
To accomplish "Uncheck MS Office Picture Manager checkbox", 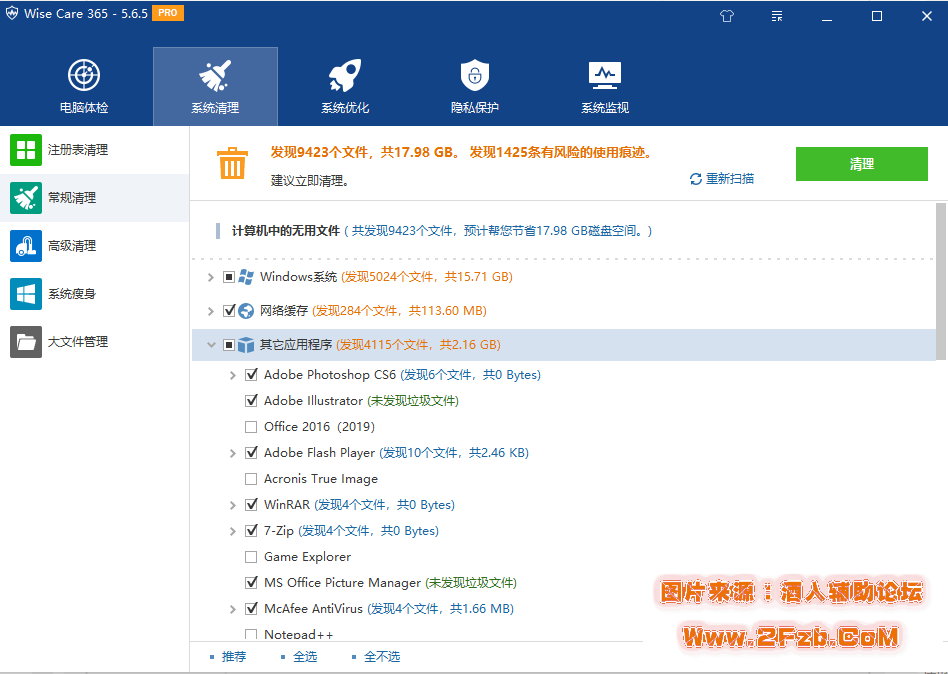I will [251, 583].
